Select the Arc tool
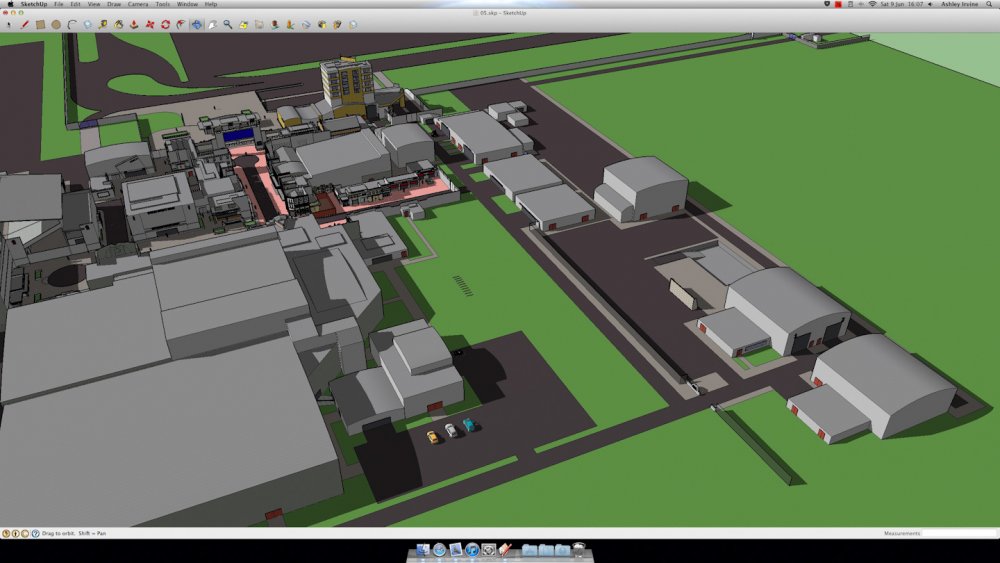The image size is (1000, 563). point(71,25)
